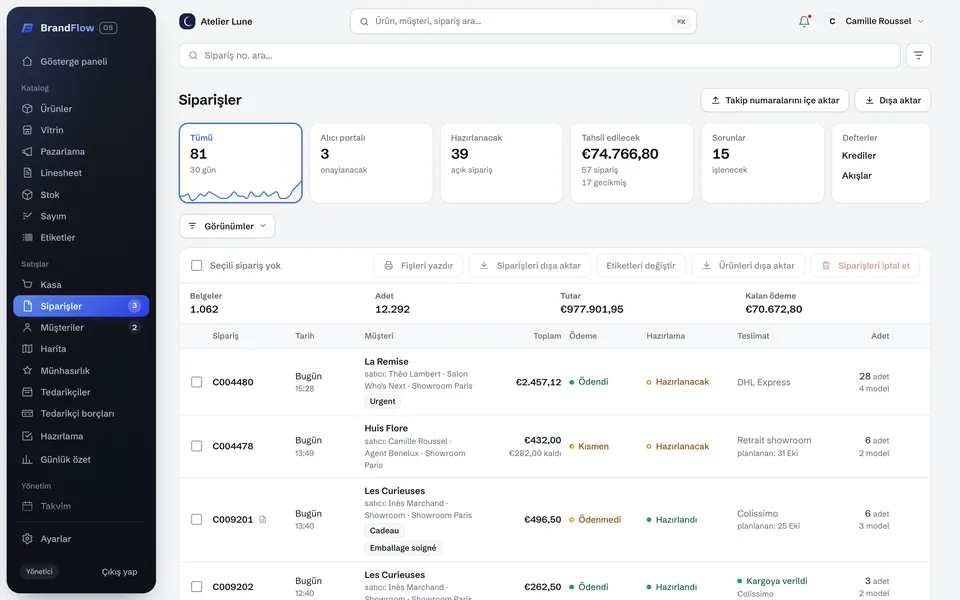Click the Krediler link in Defterler
This screenshot has height=600, width=960.
[x=858, y=156]
